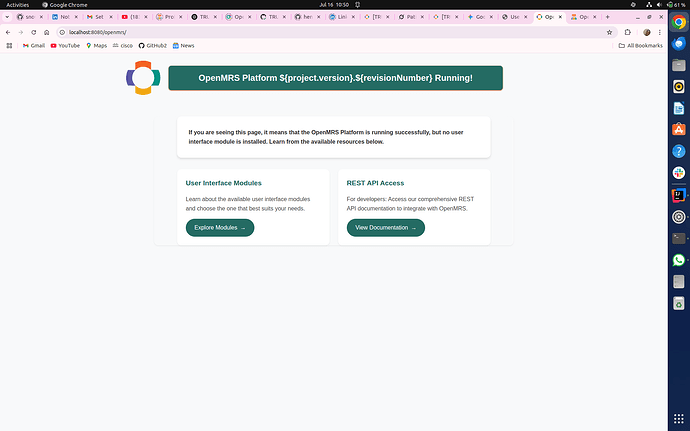Image resolution: width=690 pixels, height=431 pixels.
Task: Open the clock showing Jul 16 10:50
Action: pos(334,5)
